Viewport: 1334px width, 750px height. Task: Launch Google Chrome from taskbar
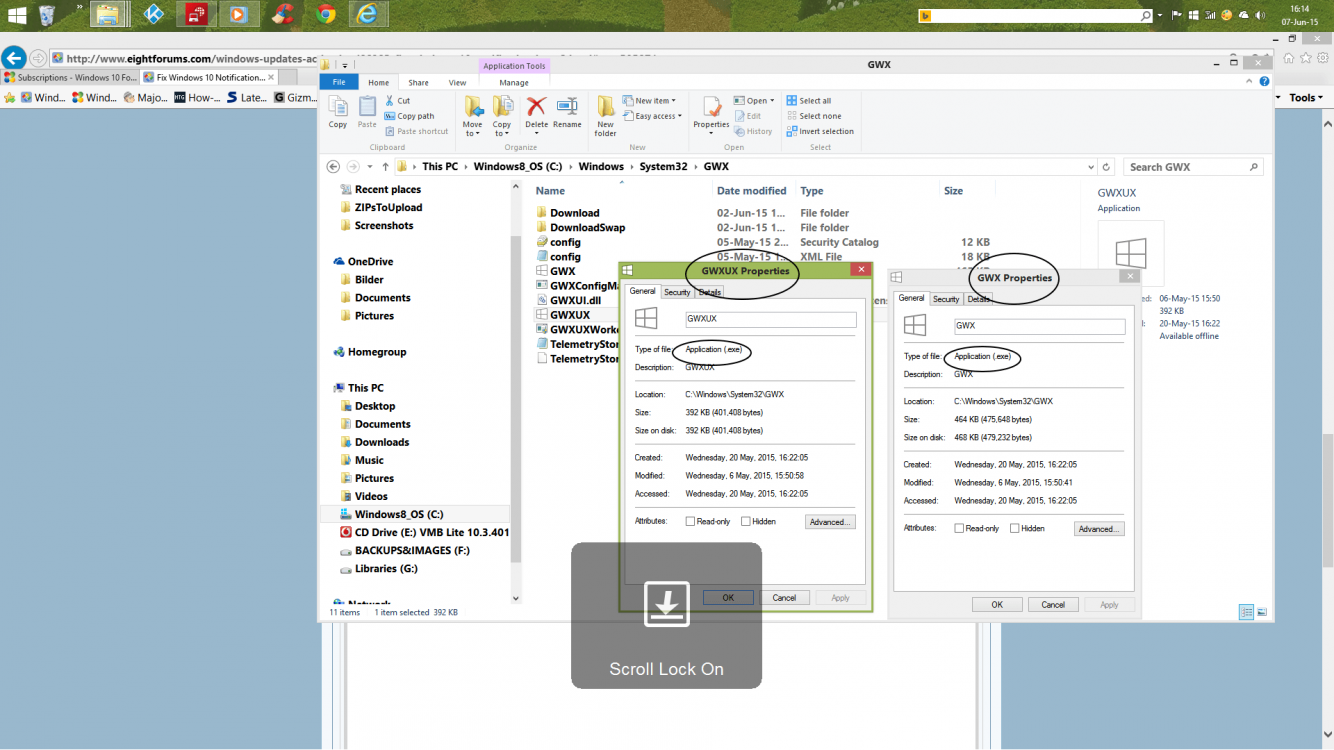pos(325,14)
